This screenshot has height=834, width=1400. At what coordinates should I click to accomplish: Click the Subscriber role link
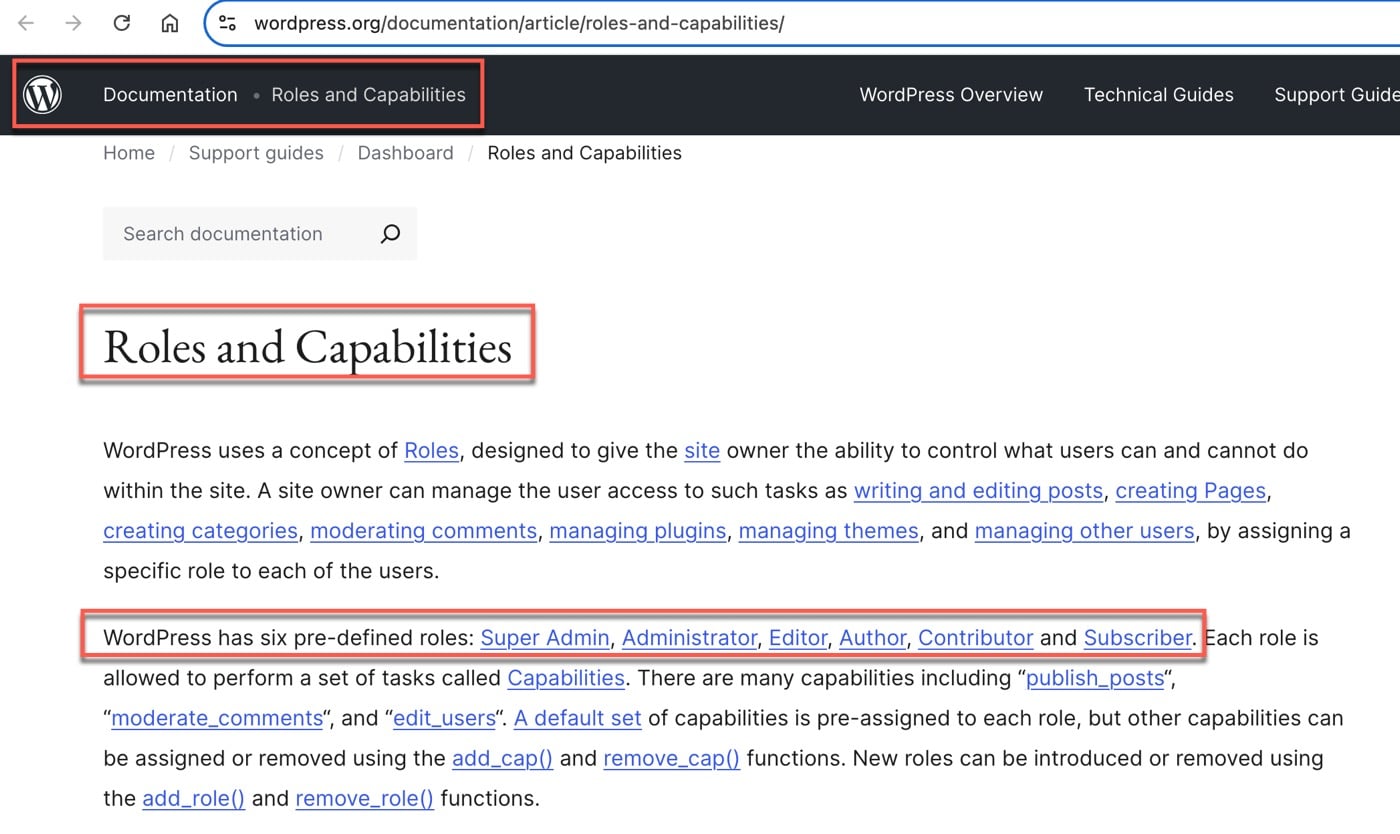pyautogui.click(x=1137, y=638)
